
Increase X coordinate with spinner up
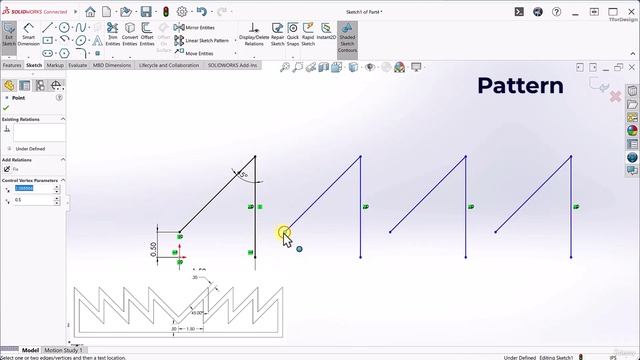pos(57,187)
